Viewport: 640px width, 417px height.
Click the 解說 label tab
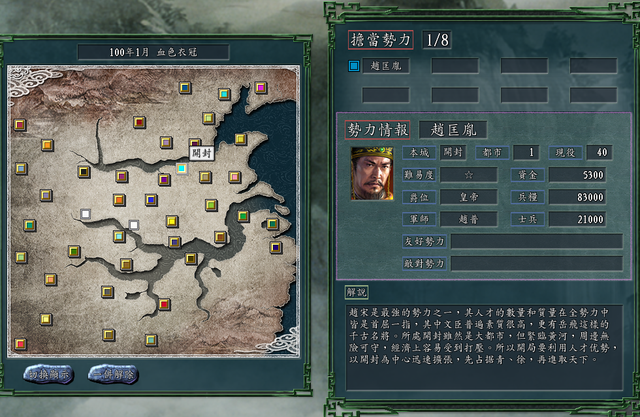click(356, 292)
